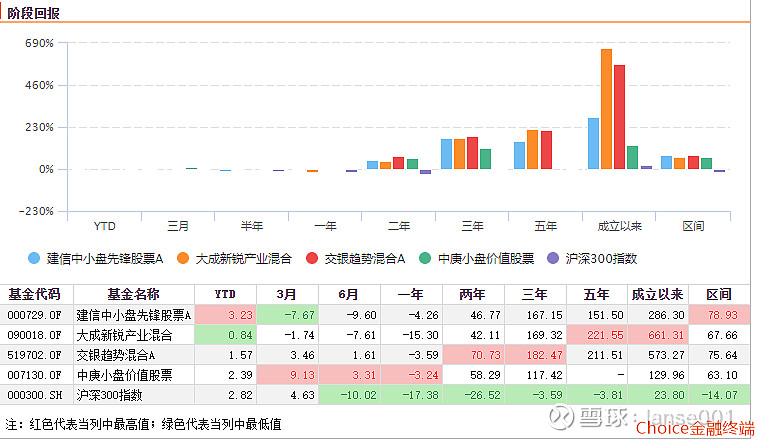Viewport: 758px width, 440px height.
Task: Toggle 建信中小盘先锋股票A legend label
Action: 105,259
